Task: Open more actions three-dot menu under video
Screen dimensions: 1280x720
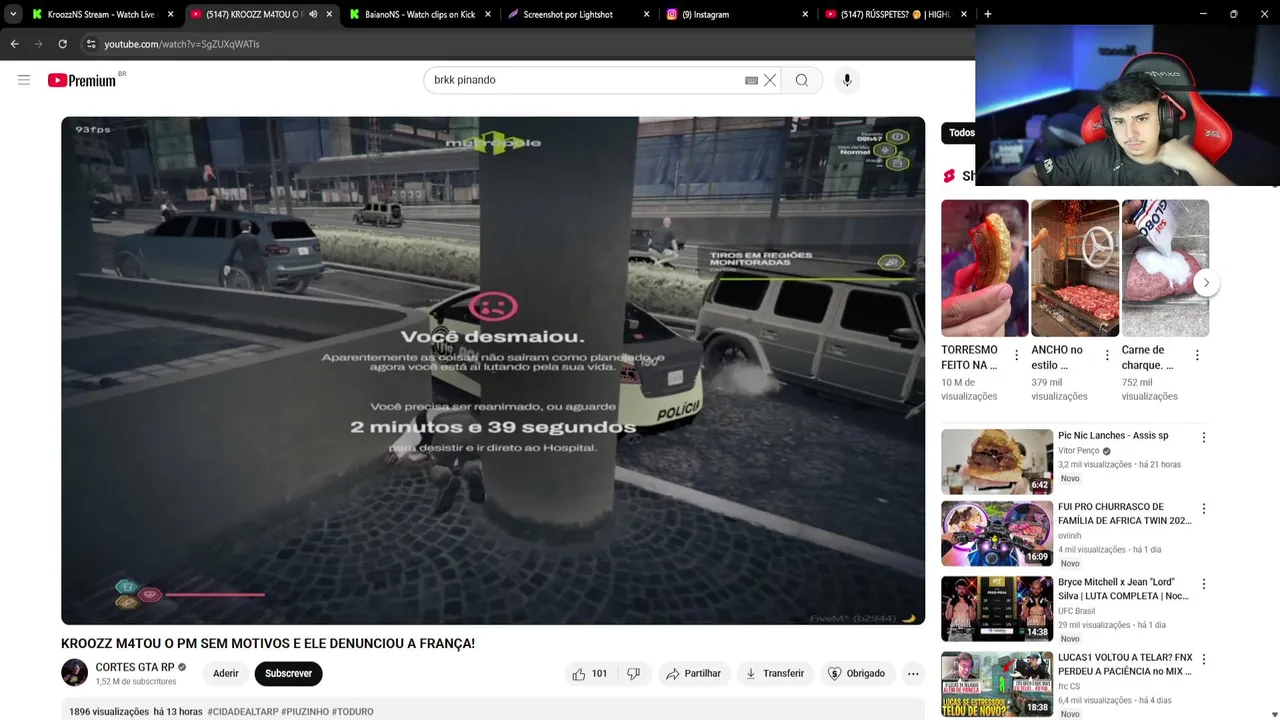Action: click(913, 673)
